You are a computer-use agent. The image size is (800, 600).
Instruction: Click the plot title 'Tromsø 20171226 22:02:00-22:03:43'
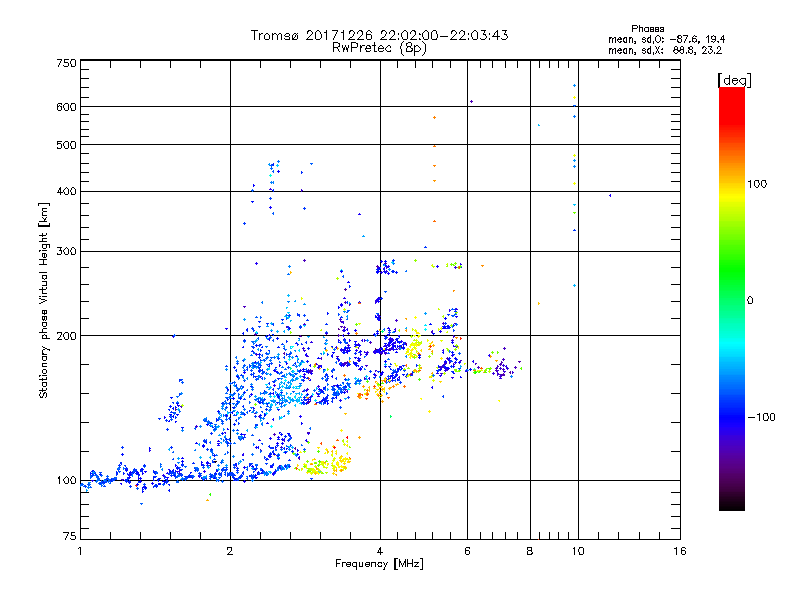coord(379,35)
